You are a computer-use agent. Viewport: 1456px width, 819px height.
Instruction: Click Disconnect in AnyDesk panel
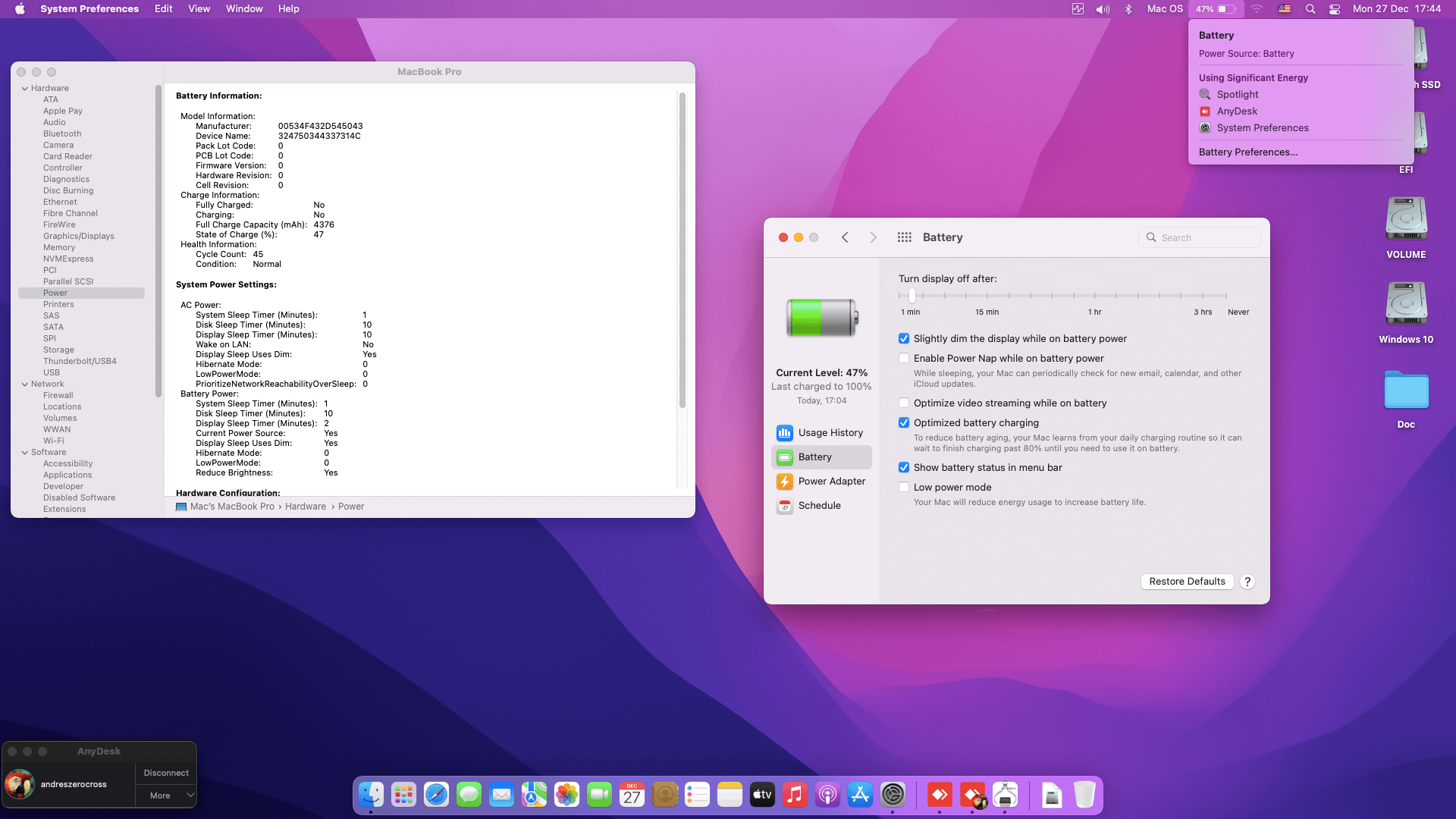pos(166,773)
